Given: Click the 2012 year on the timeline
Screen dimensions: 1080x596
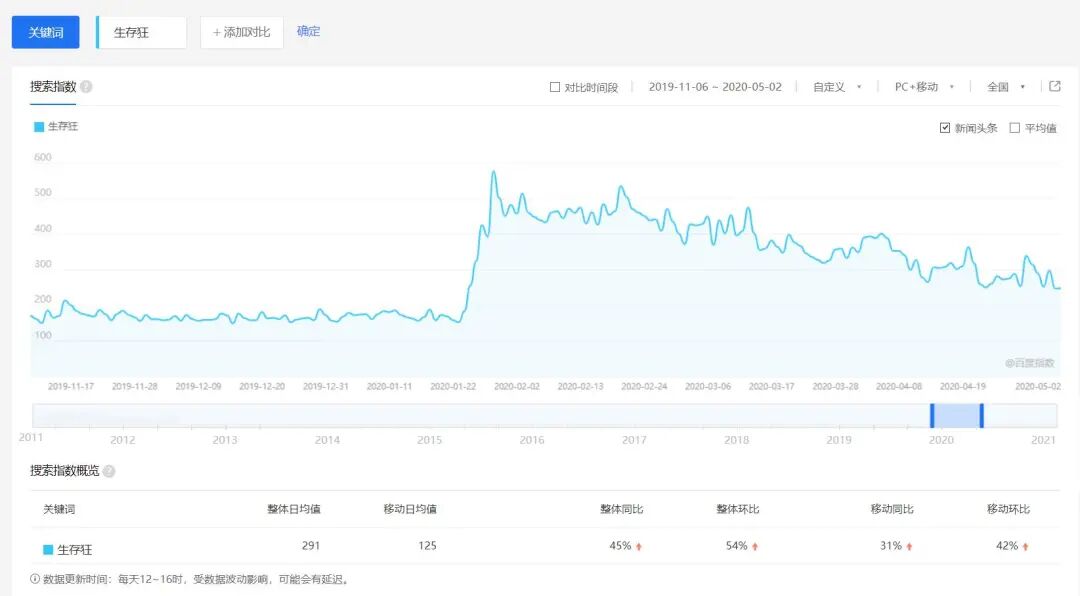Looking at the screenshot, I should tap(123, 440).
